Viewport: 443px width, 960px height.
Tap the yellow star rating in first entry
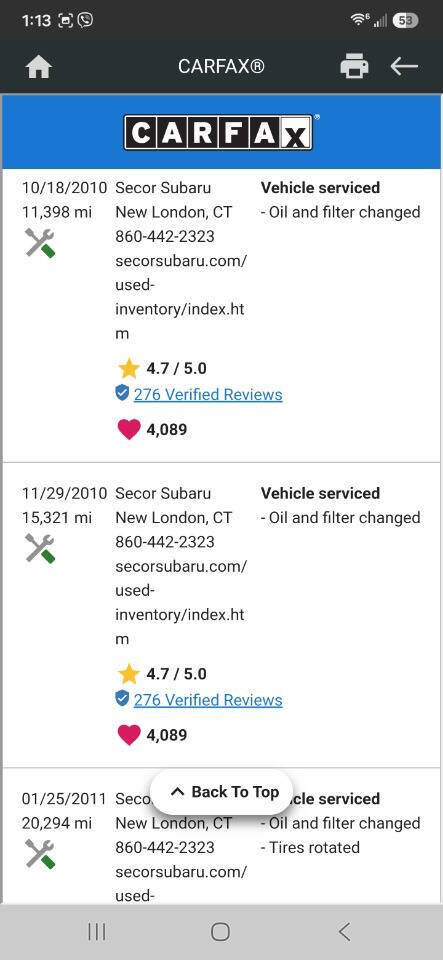pyautogui.click(x=128, y=368)
